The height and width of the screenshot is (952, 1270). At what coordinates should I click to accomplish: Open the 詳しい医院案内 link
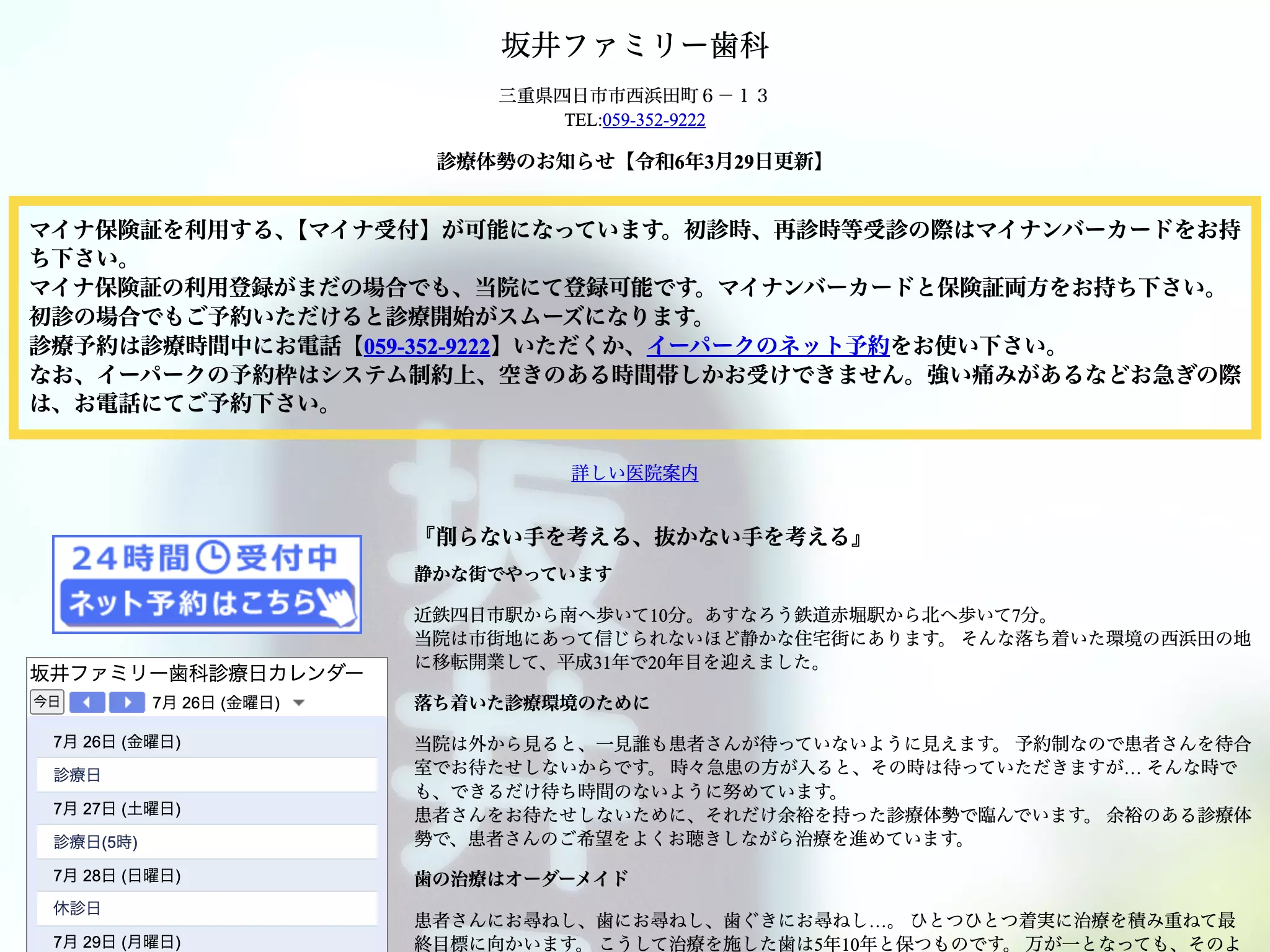(x=634, y=473)
